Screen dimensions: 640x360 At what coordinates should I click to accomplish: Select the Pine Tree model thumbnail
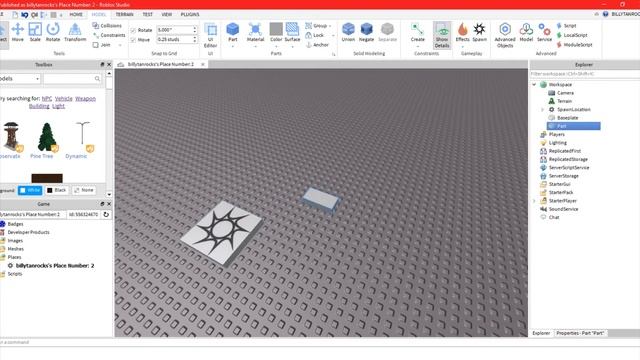[x=46, y=136]
